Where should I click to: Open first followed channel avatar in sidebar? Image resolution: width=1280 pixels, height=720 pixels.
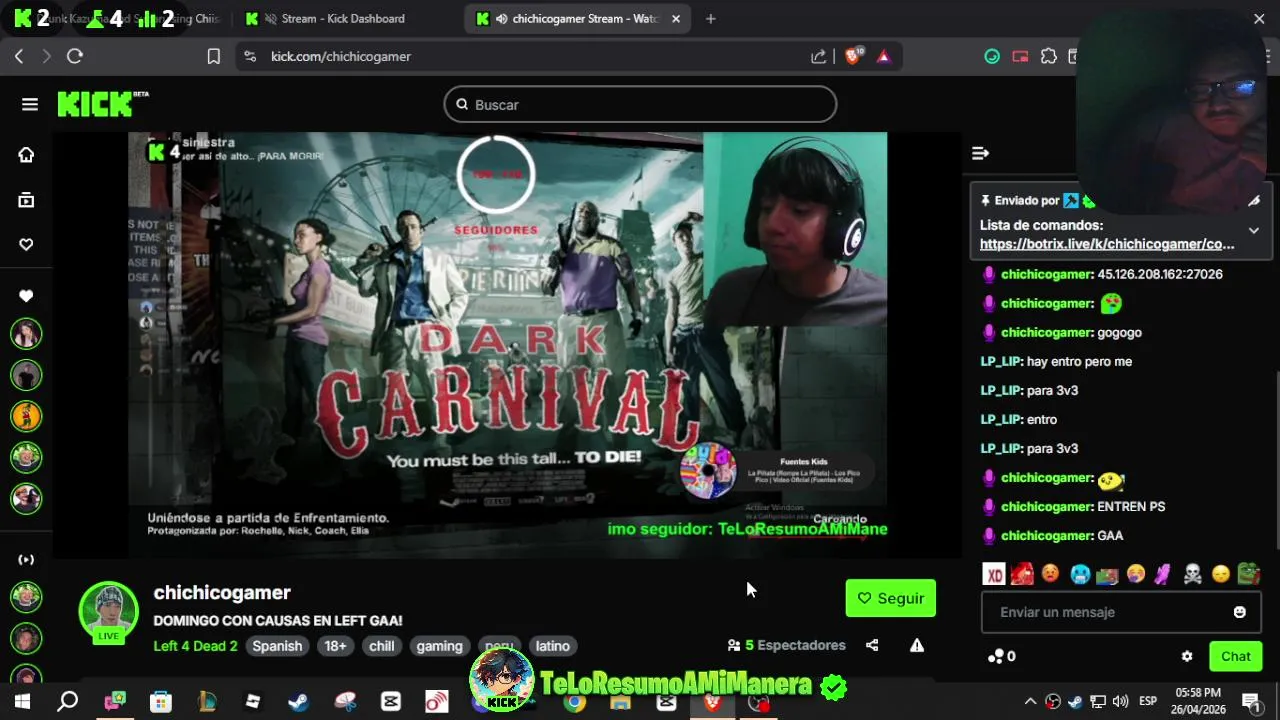[x=26, y=334]
